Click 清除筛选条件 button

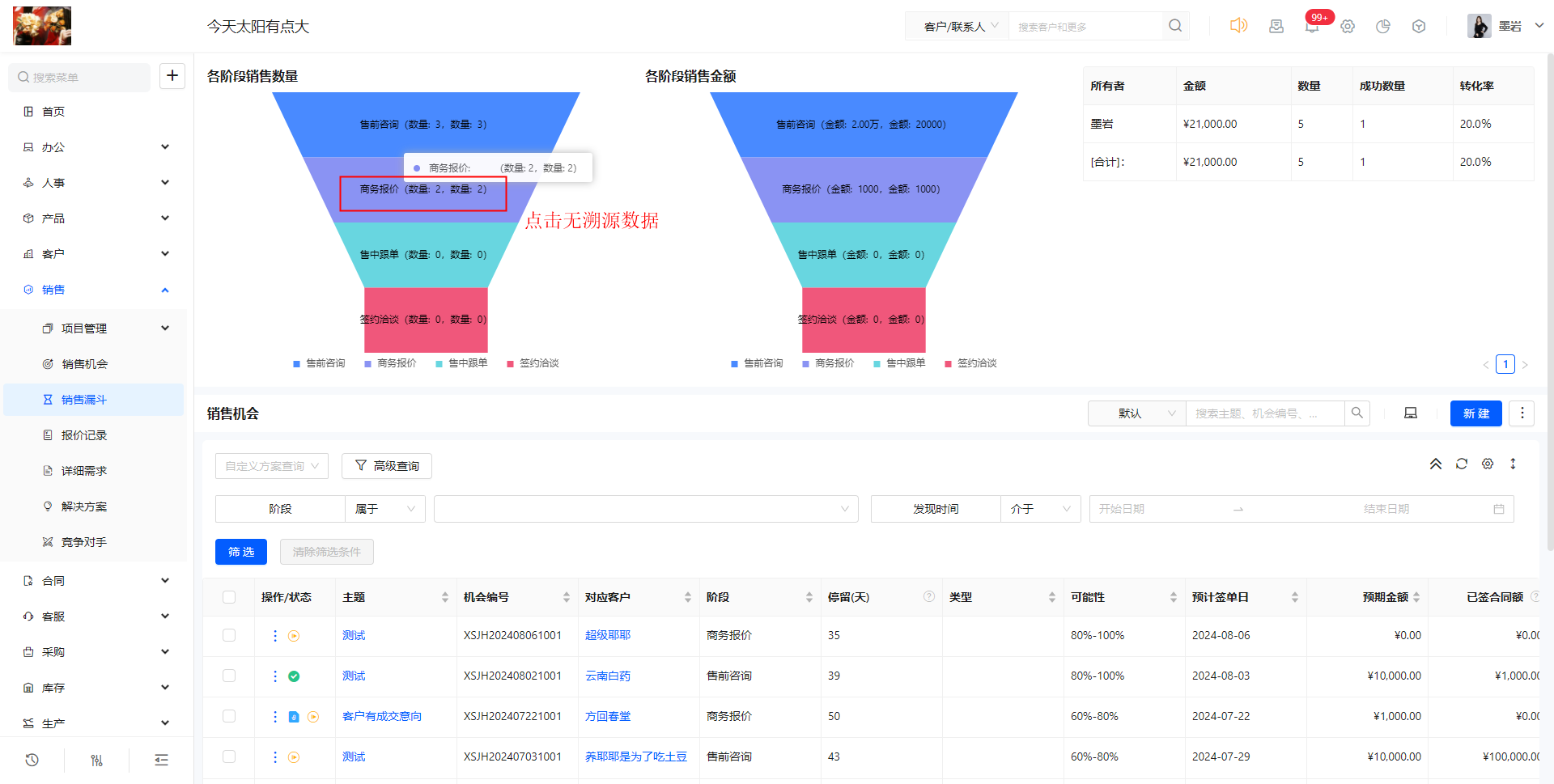click(327, 552)
